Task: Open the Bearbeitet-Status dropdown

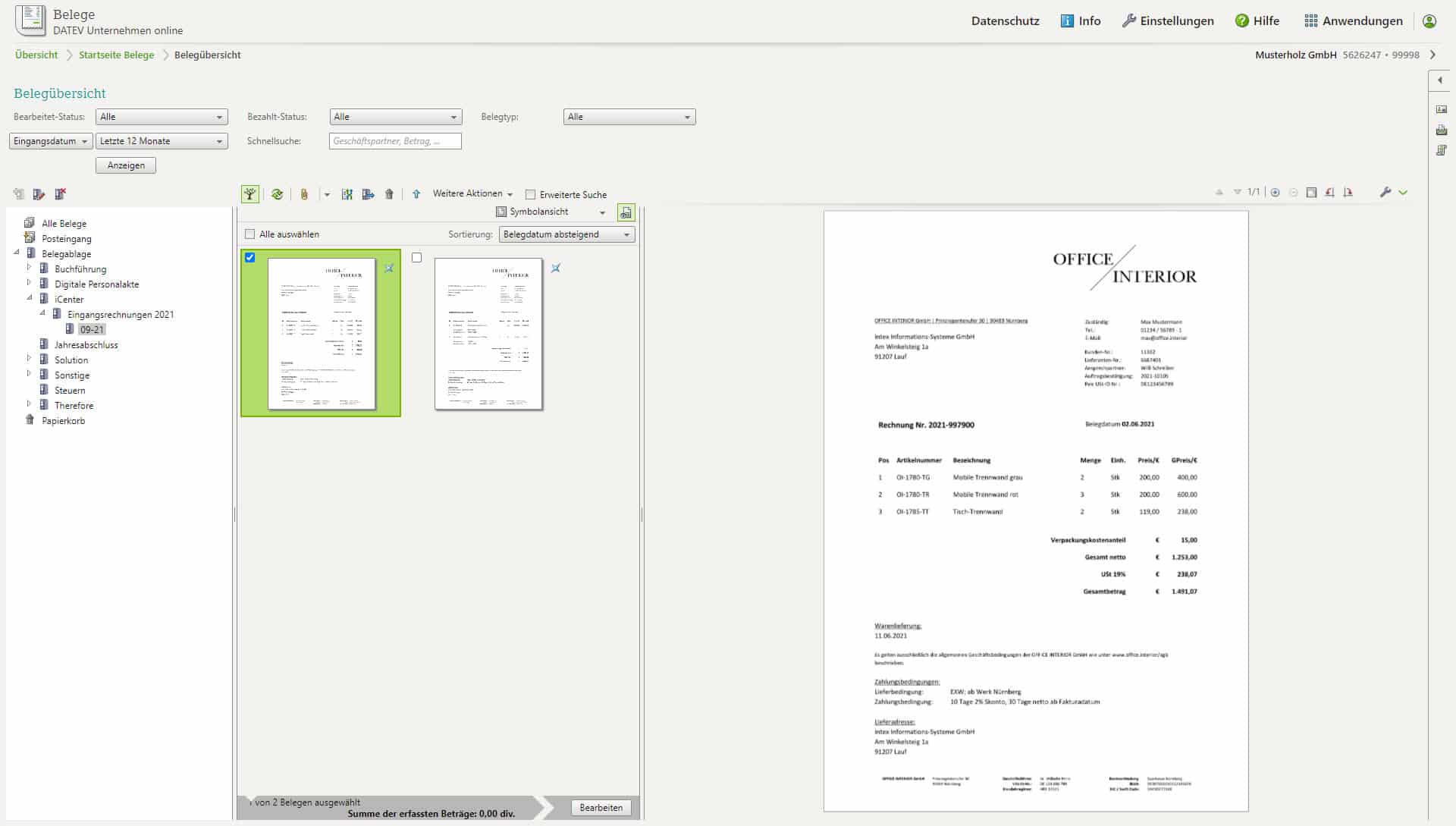Action: click(x=162, y=117)
